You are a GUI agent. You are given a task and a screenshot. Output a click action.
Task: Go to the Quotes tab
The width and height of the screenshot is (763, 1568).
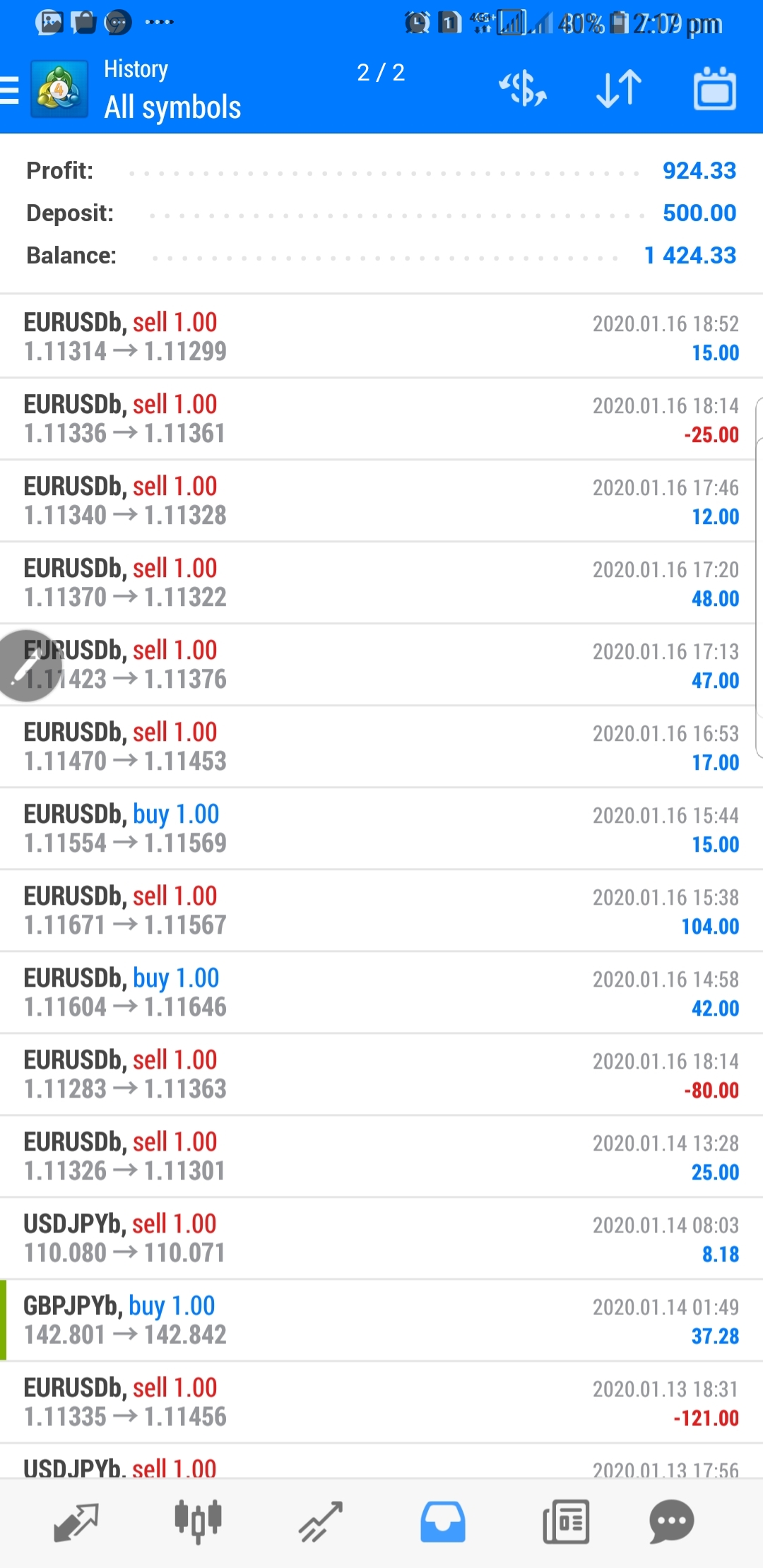coord(76,1521)
